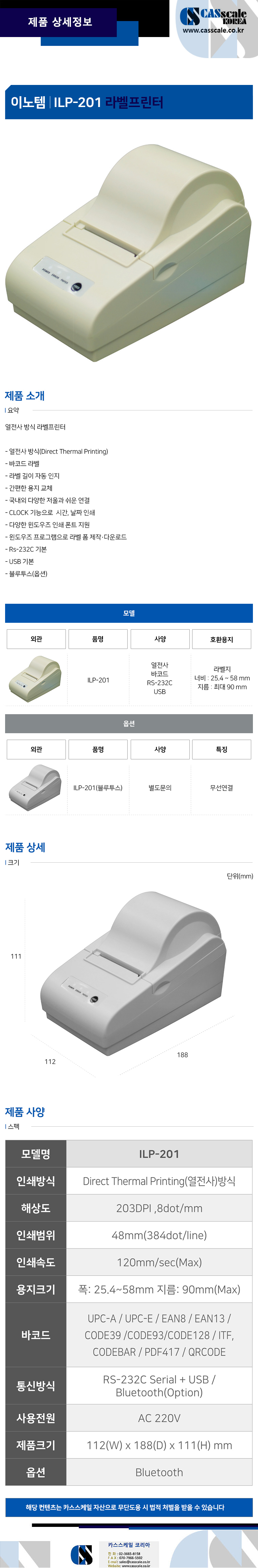The image size is (258, 1568).
Task: Click the blue copyright notice banner
Action: point(128,1507)
